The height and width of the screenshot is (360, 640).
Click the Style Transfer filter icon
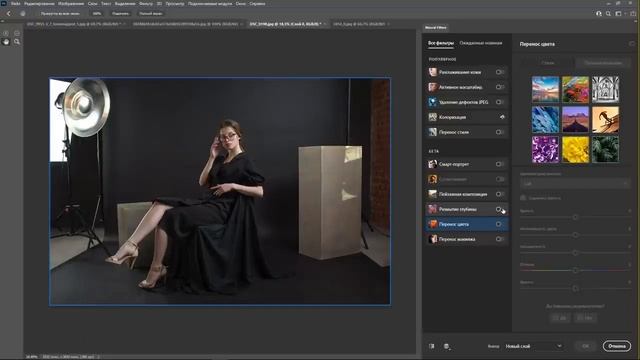[x=433, y=132]
